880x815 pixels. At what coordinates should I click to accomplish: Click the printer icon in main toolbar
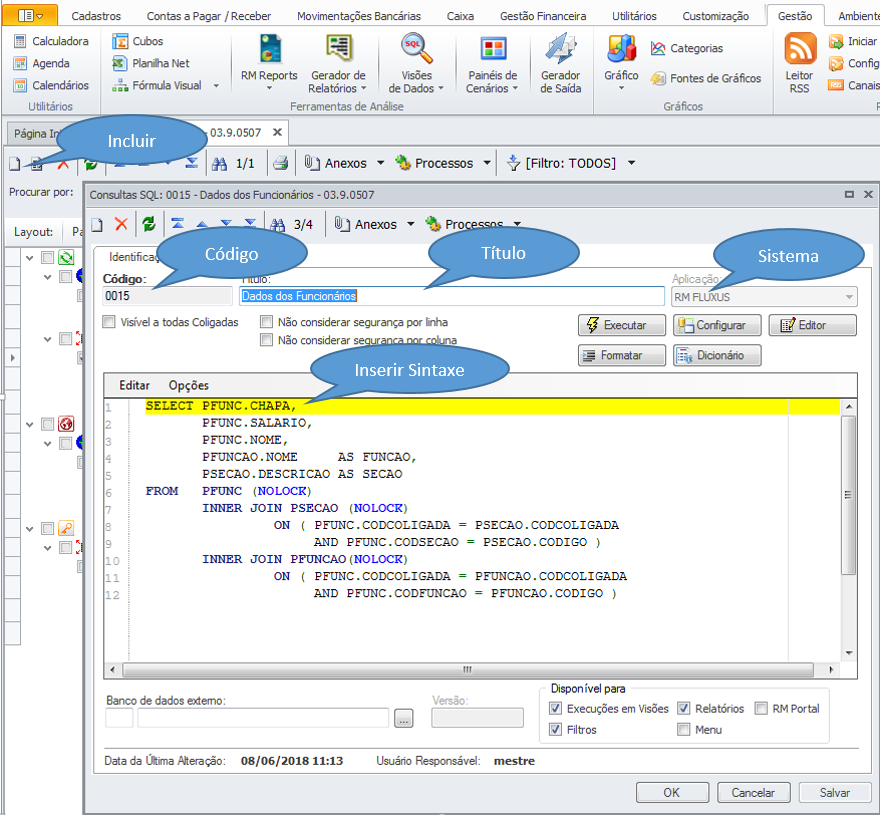pos(281,163)
